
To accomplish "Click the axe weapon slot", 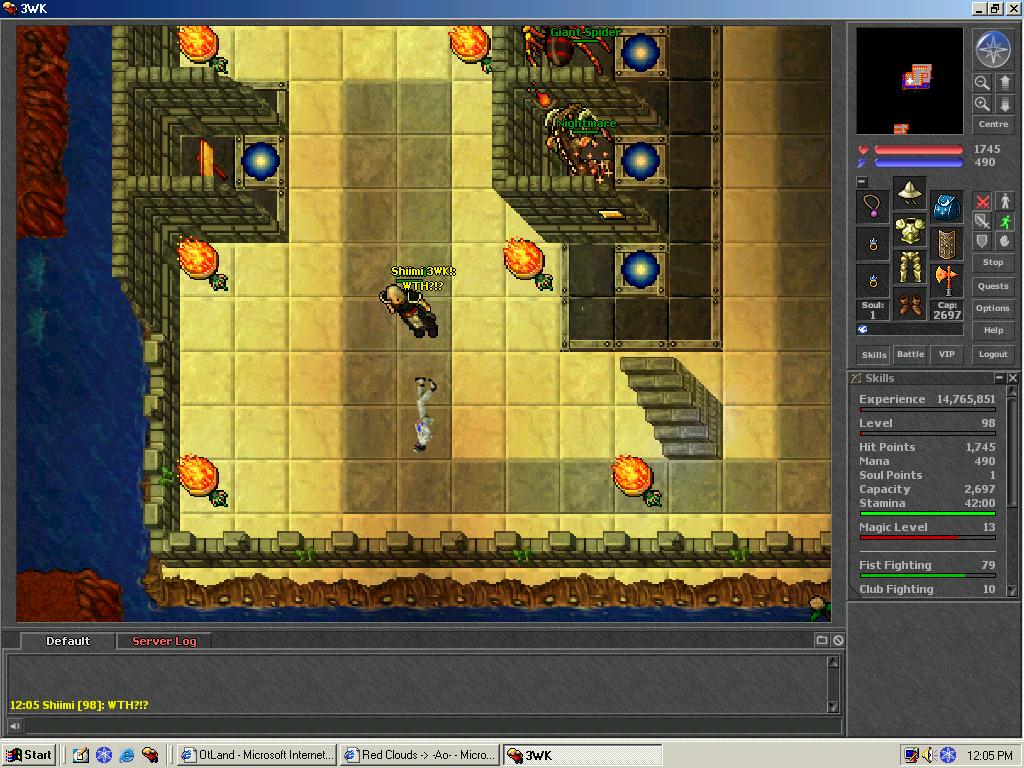I will tap(946, 281).
